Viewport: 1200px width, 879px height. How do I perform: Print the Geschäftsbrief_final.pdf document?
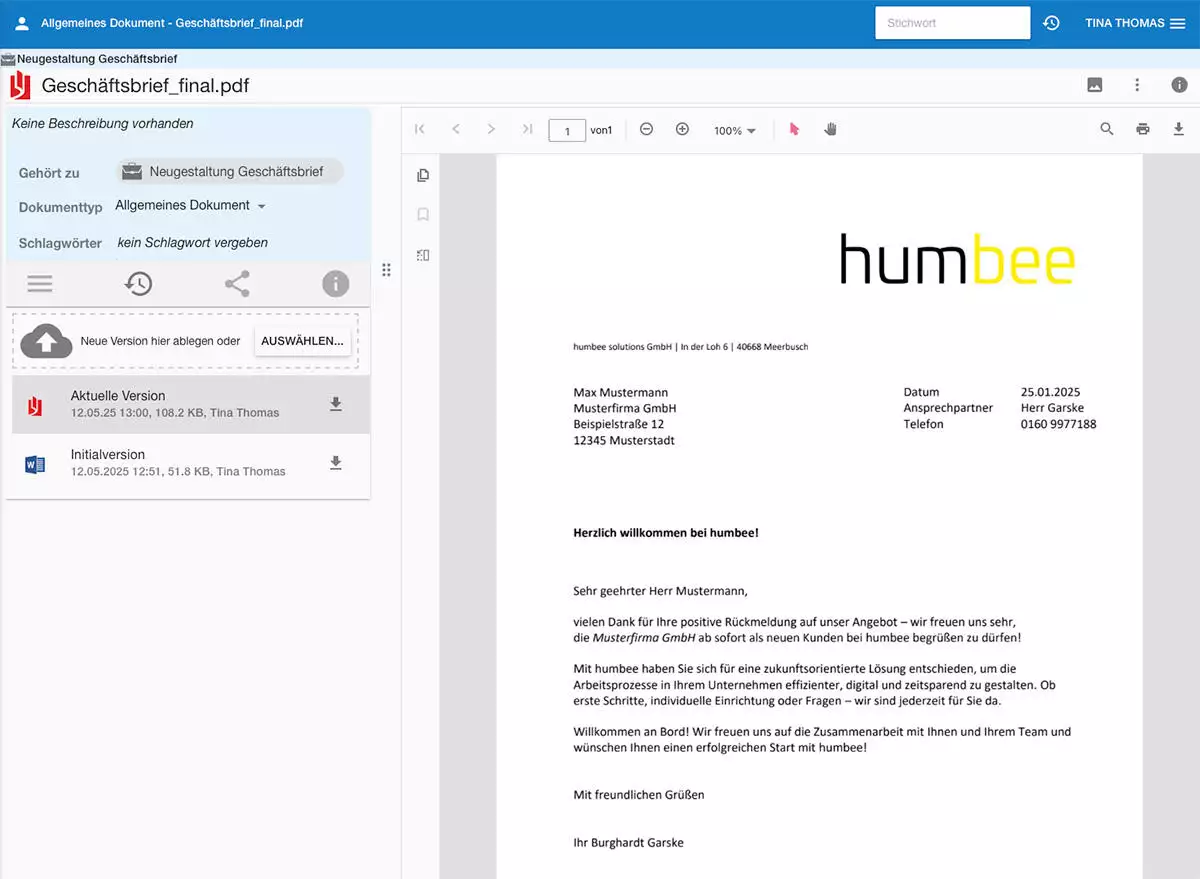coord(1142,129)
